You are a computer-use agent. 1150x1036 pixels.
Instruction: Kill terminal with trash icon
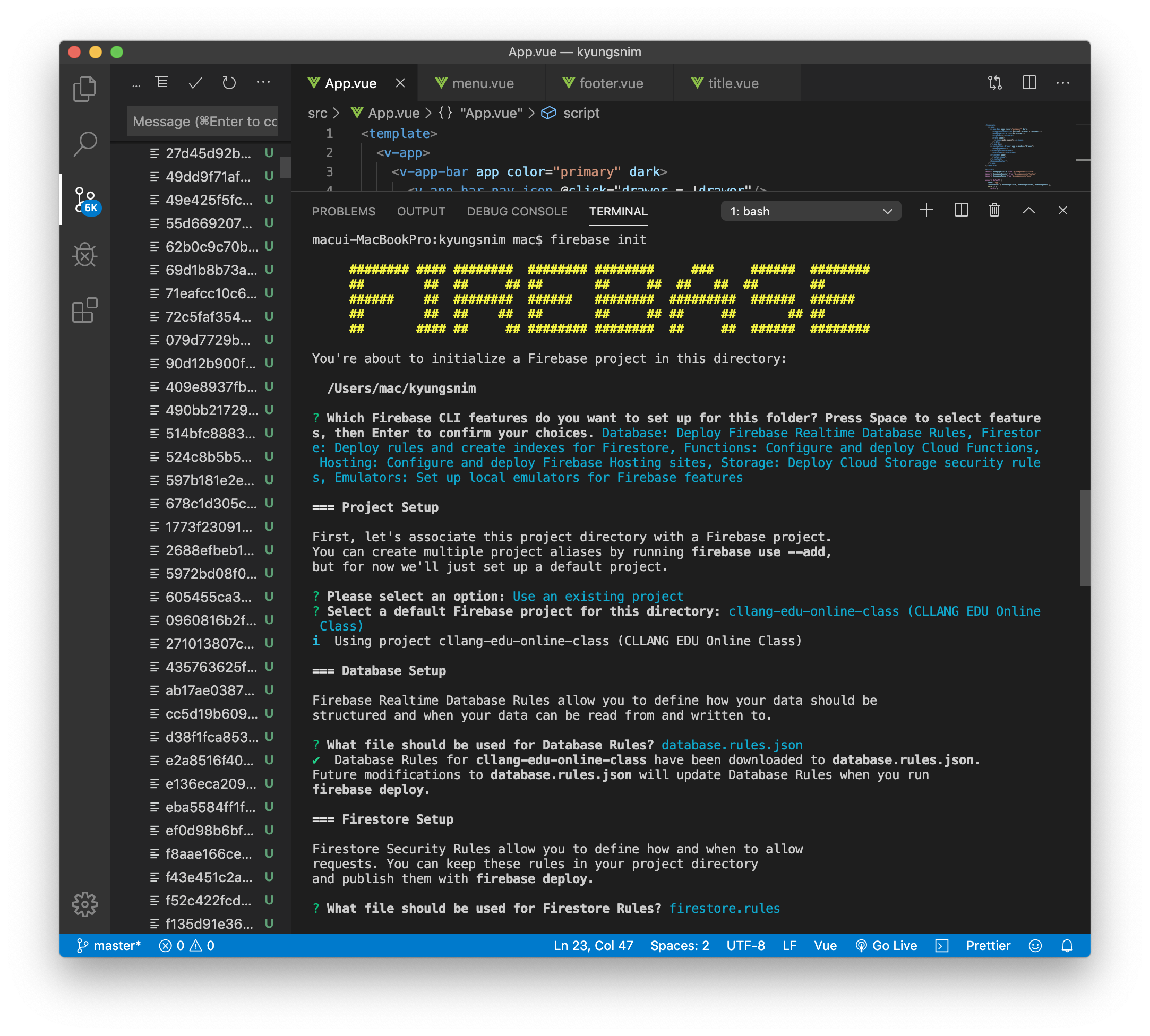tap(994, 211)
